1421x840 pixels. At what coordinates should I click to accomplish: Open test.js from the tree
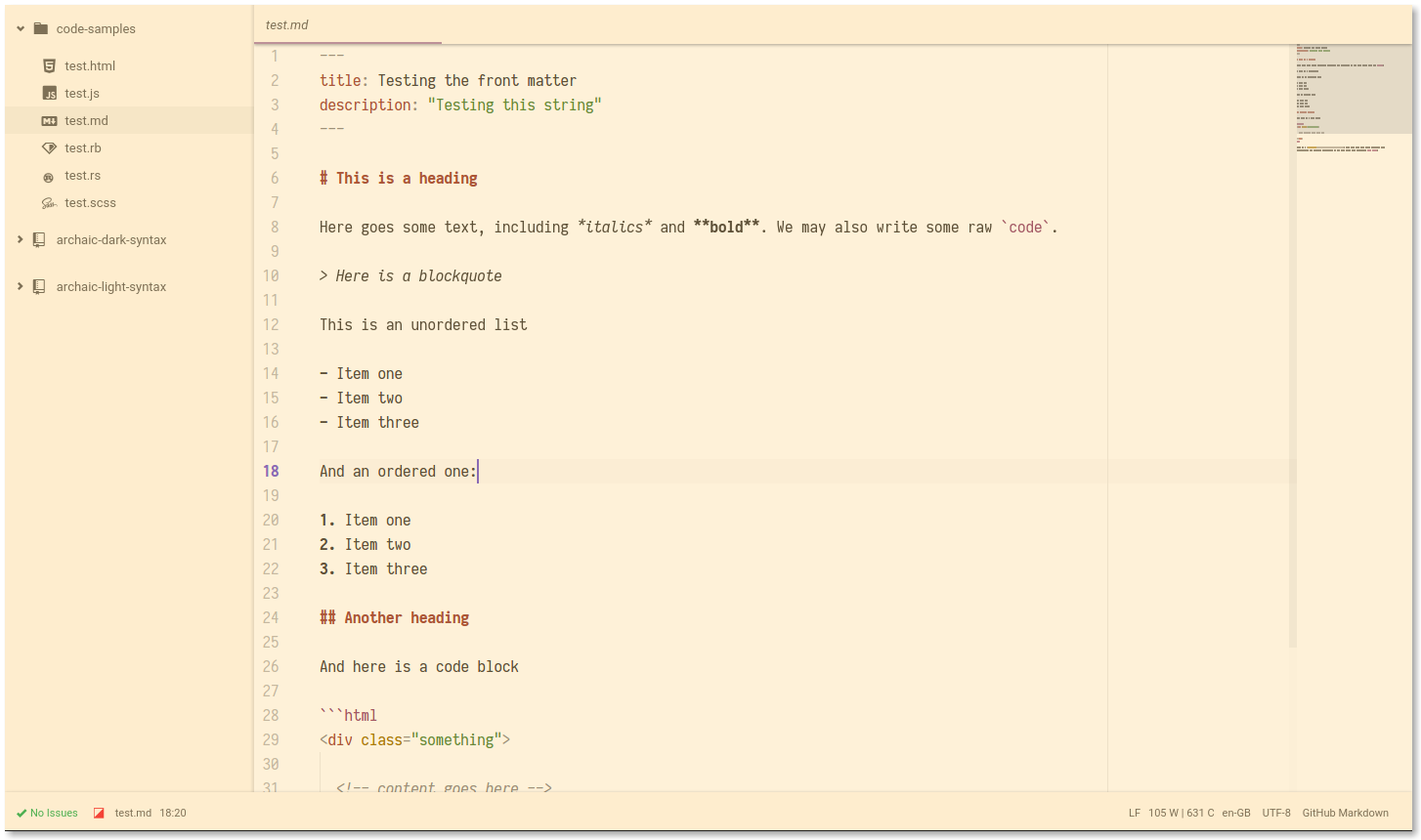pyautogui.click(x=82, y=93)
